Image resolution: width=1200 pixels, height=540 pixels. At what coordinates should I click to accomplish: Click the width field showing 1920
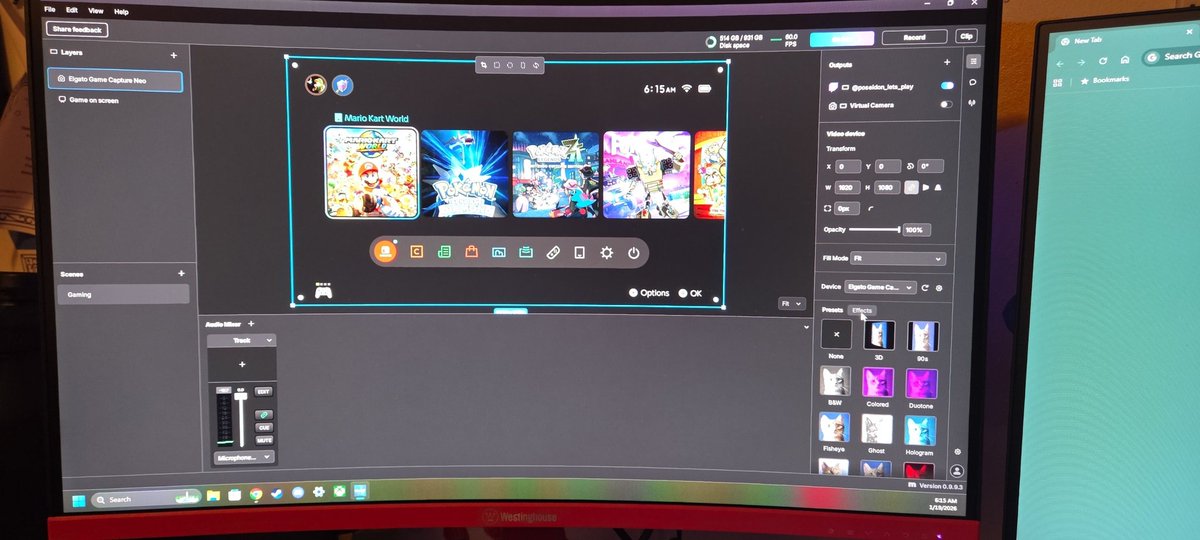[x=848, y=187]
